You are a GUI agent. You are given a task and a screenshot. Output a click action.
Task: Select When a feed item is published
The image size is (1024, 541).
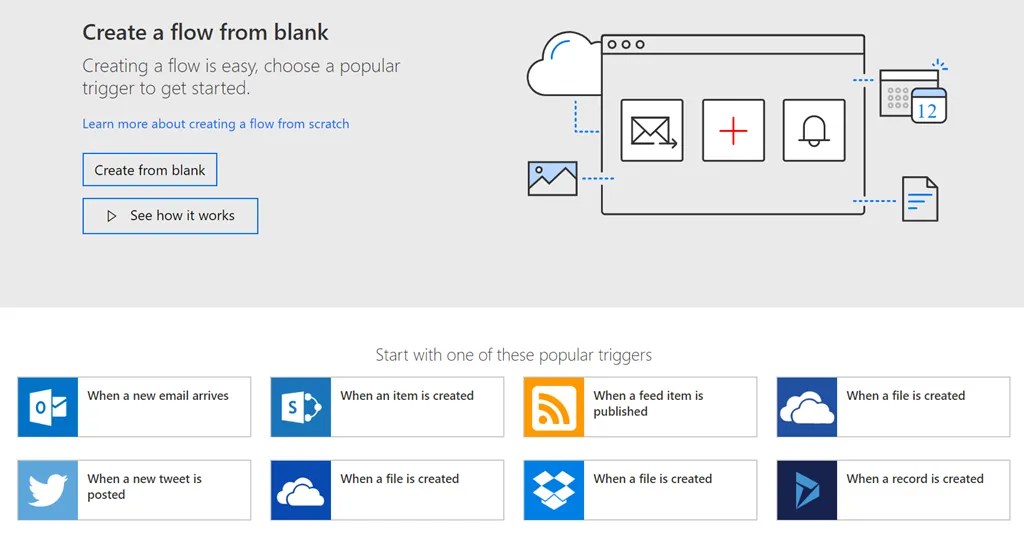point(640,406)
